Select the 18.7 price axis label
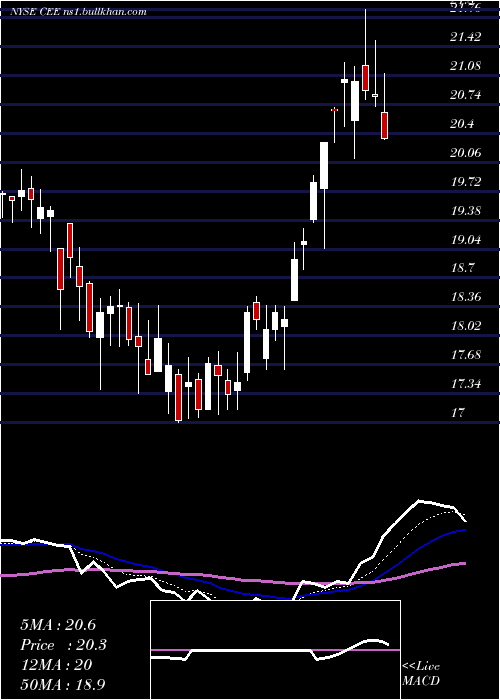This screenshot has width=500, height=700. 462,268
